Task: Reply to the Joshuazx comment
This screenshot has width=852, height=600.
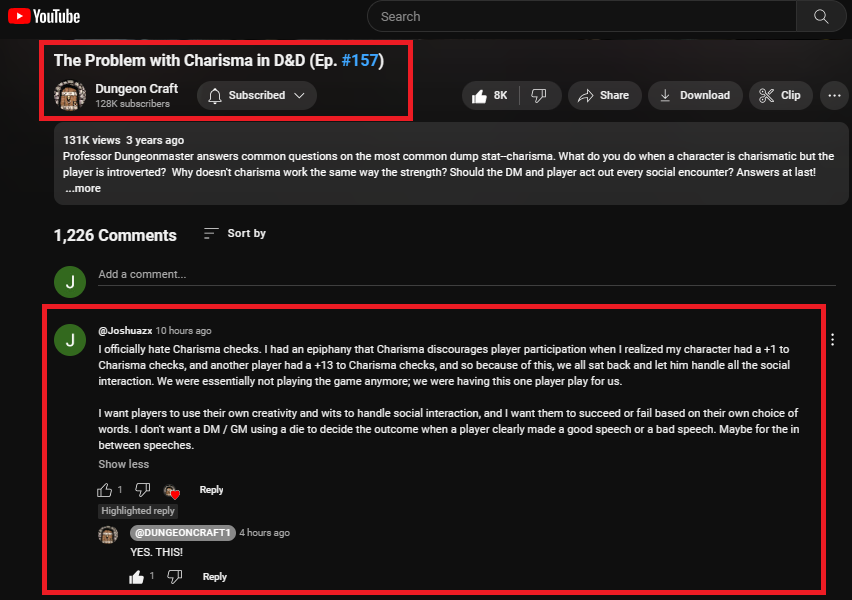Action: [x=211, y=490]
